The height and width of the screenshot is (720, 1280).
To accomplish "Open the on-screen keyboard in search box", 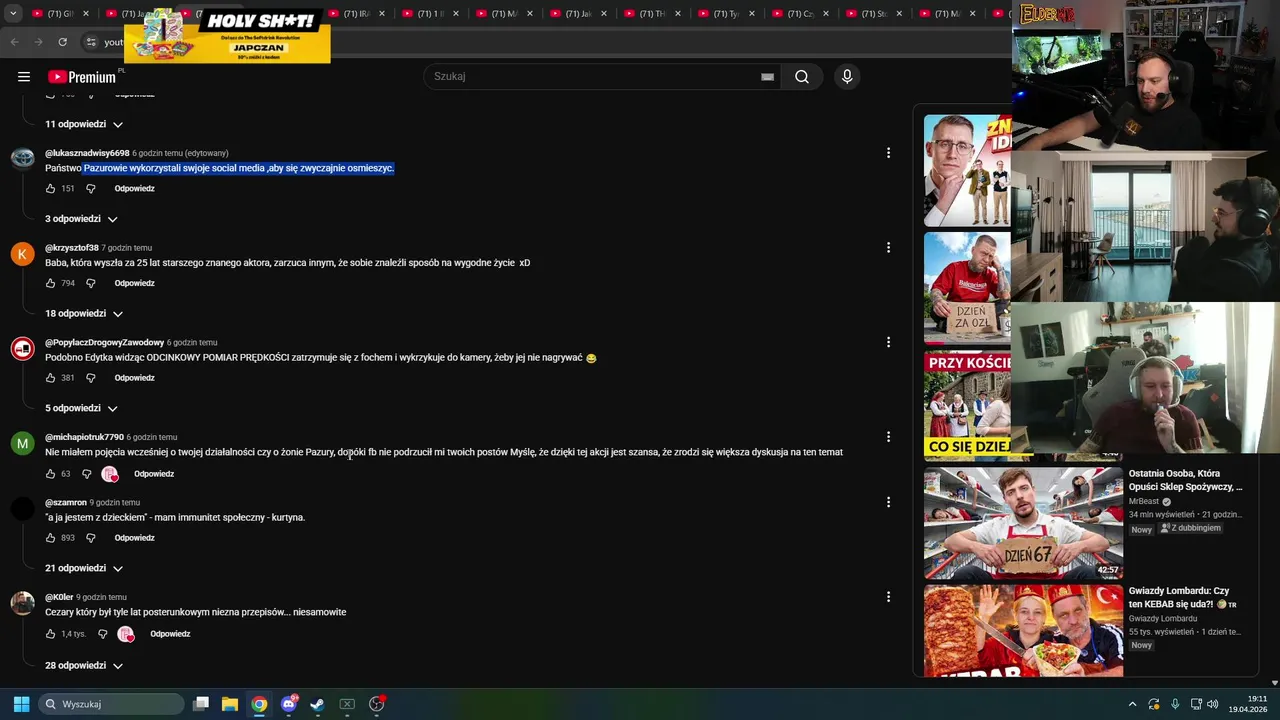I will pyautogui.click(x=767, y=77).
